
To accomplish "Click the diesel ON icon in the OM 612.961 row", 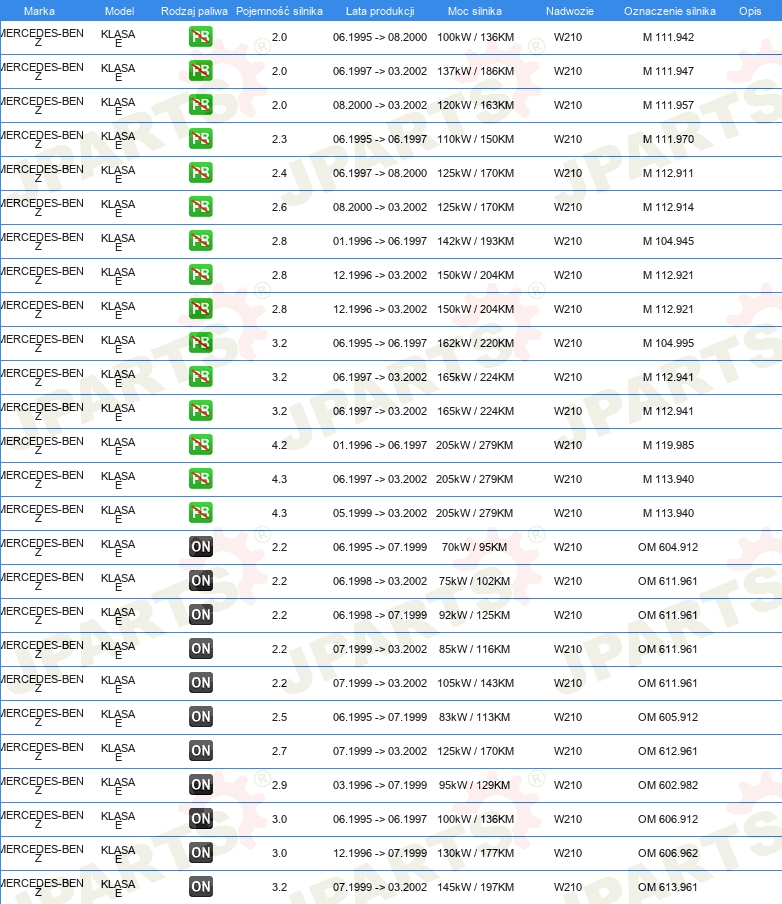I will 201,751.
